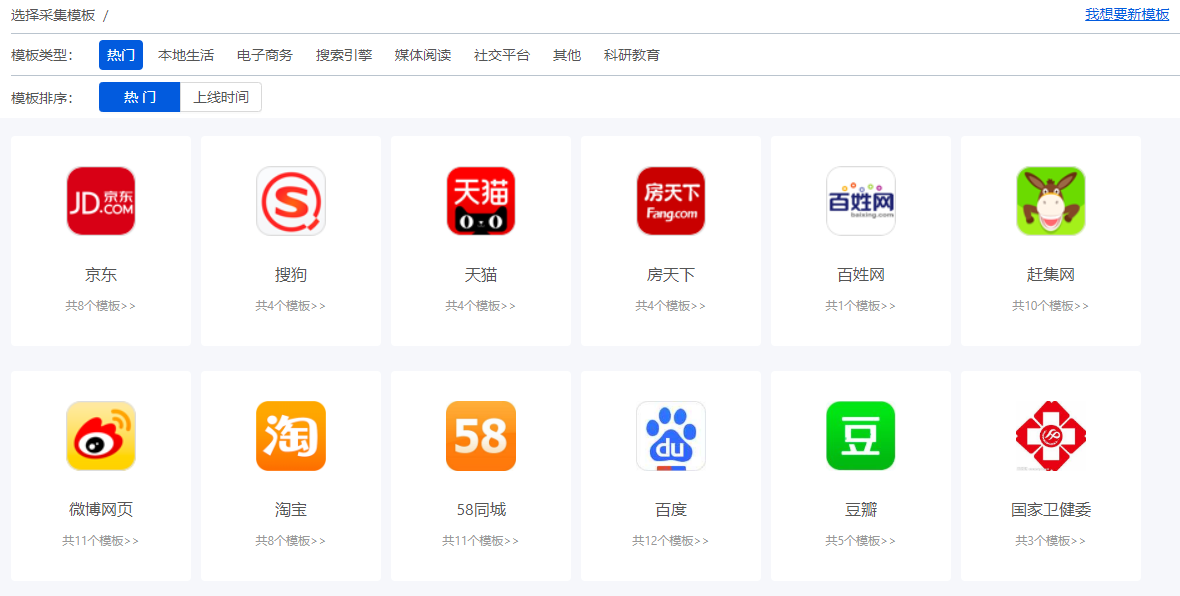The width and height of the screenshot is (1180, 596).
Task: Click the 国家卫健委 card title
Action: pyautogui.click(x=1051, y=510)
